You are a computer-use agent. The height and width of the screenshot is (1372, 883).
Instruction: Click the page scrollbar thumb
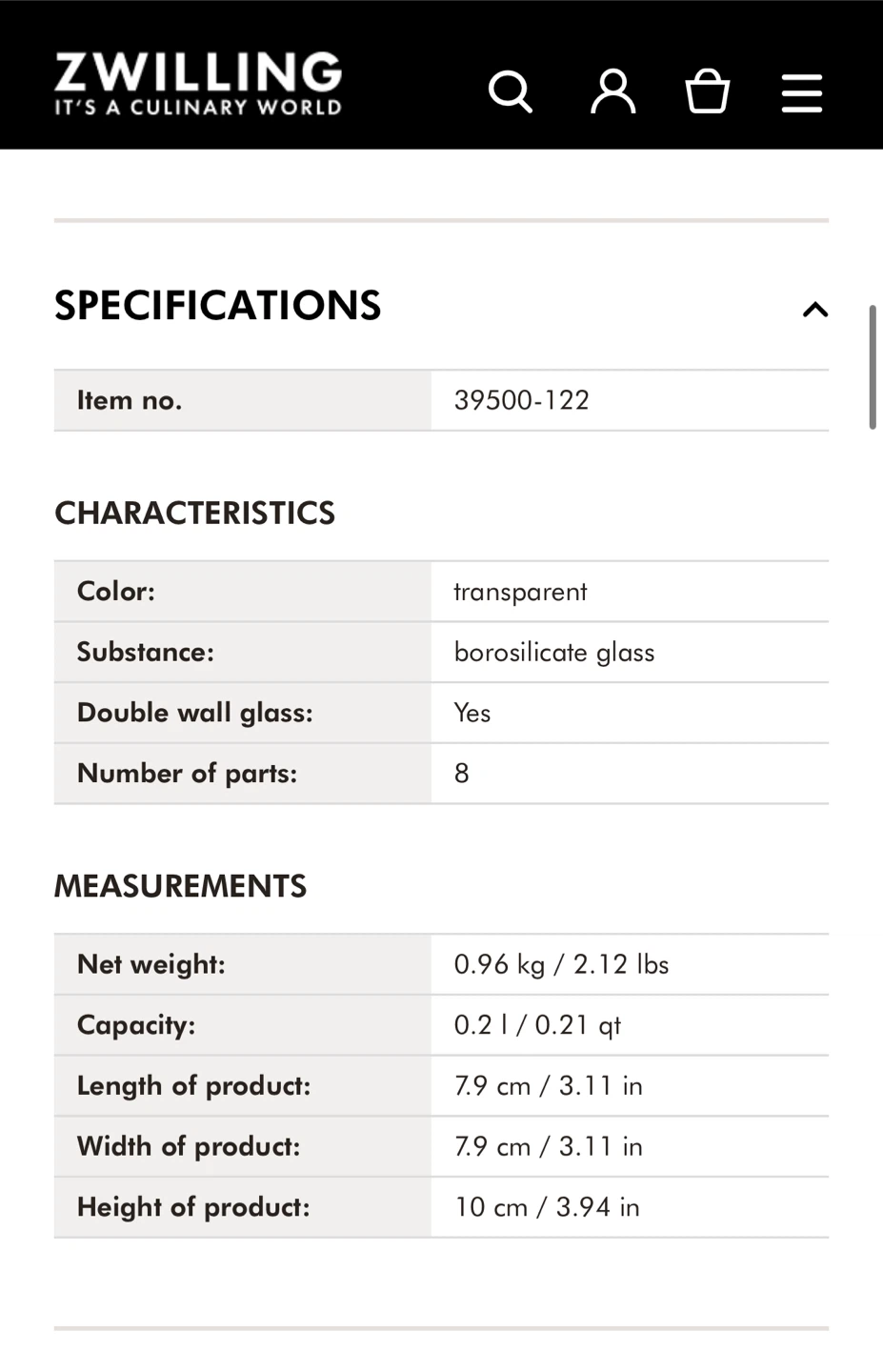pos(872,367)
